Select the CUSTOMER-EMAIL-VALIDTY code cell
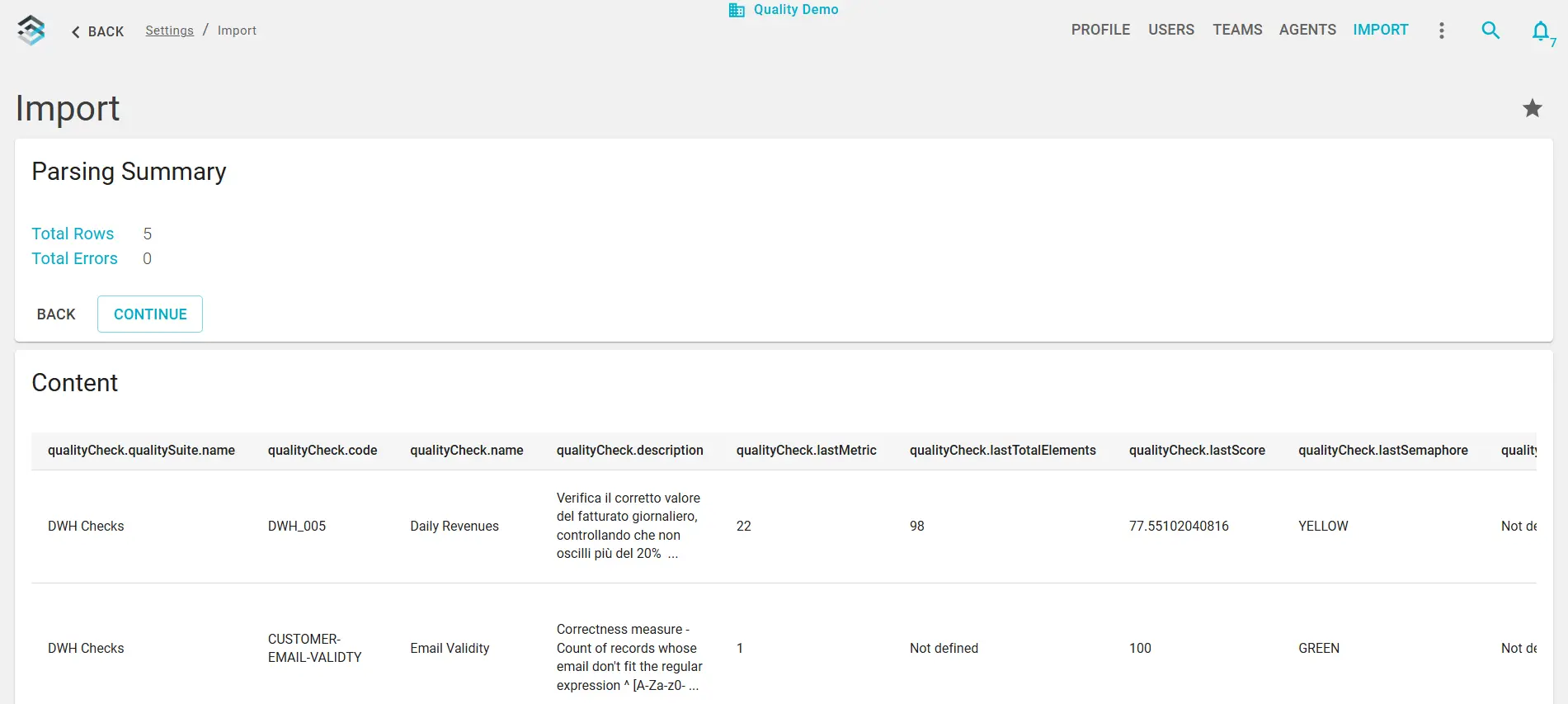This screenshot has width=1568, height=704. pos(314,649)
